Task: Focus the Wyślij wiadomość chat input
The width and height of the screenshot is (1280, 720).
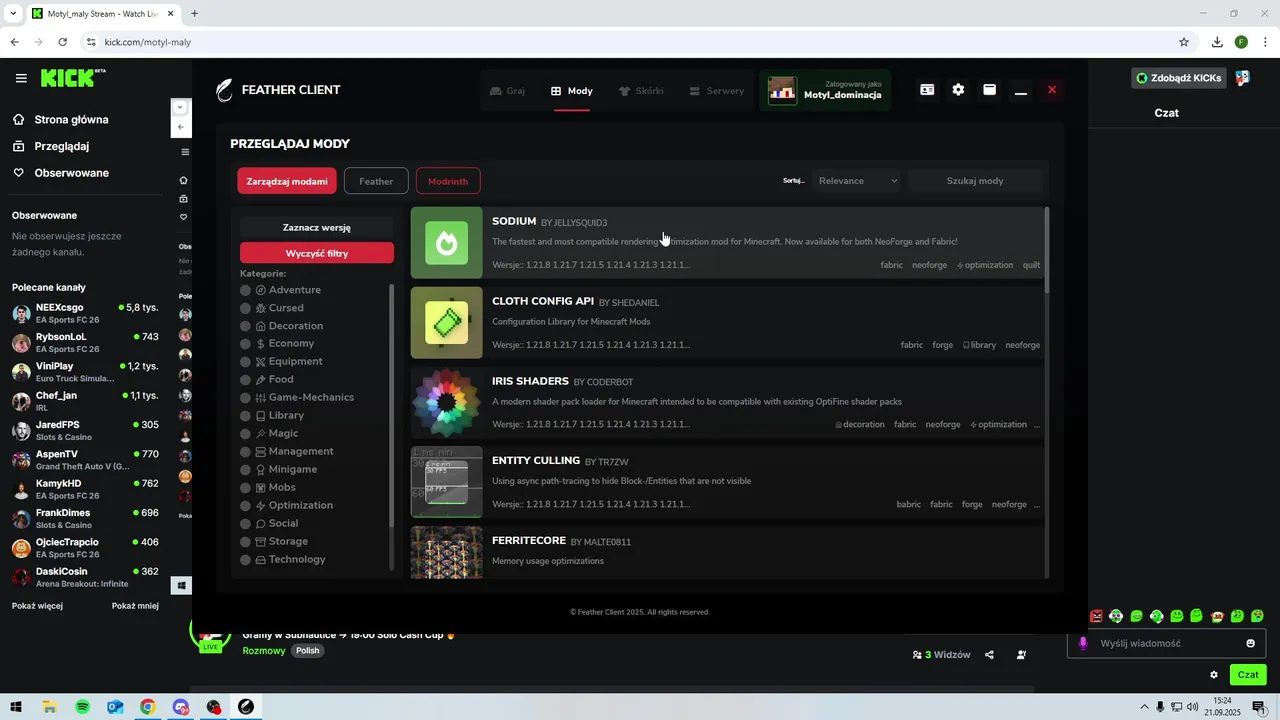Action: pos(1166,643)
